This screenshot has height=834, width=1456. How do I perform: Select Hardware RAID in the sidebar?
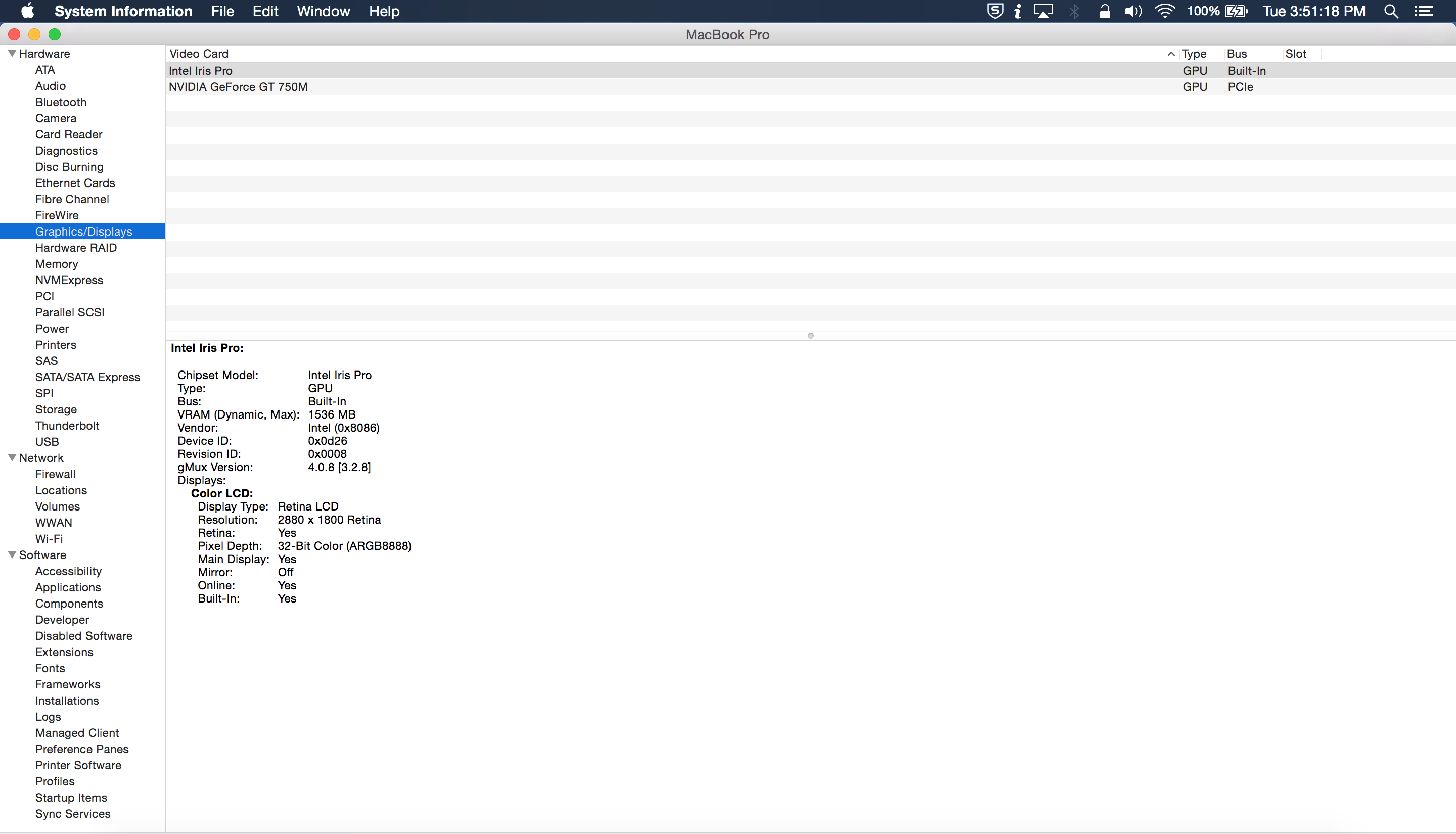[x=76, y=248]
